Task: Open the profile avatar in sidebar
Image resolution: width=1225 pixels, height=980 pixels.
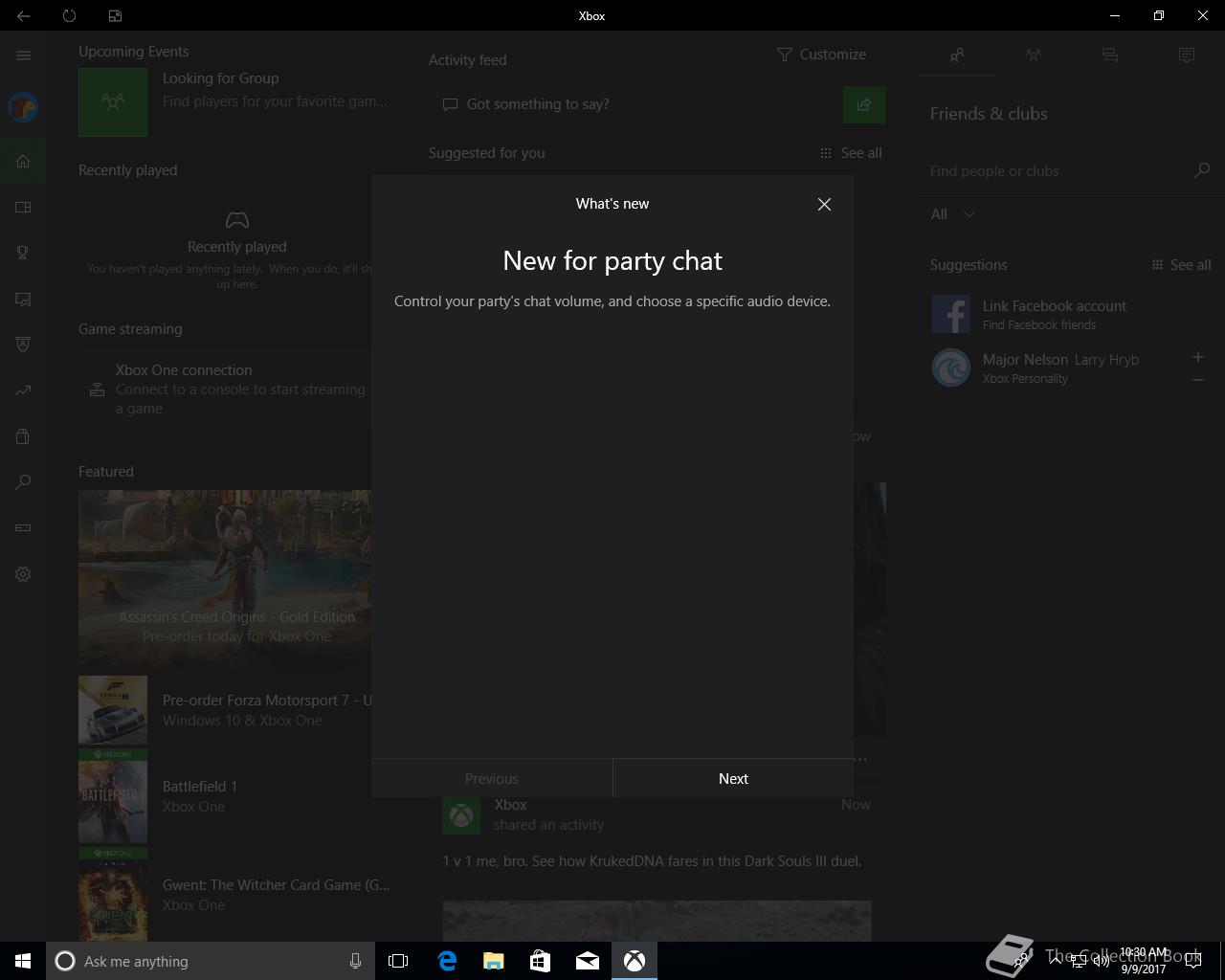Action: 23,107
